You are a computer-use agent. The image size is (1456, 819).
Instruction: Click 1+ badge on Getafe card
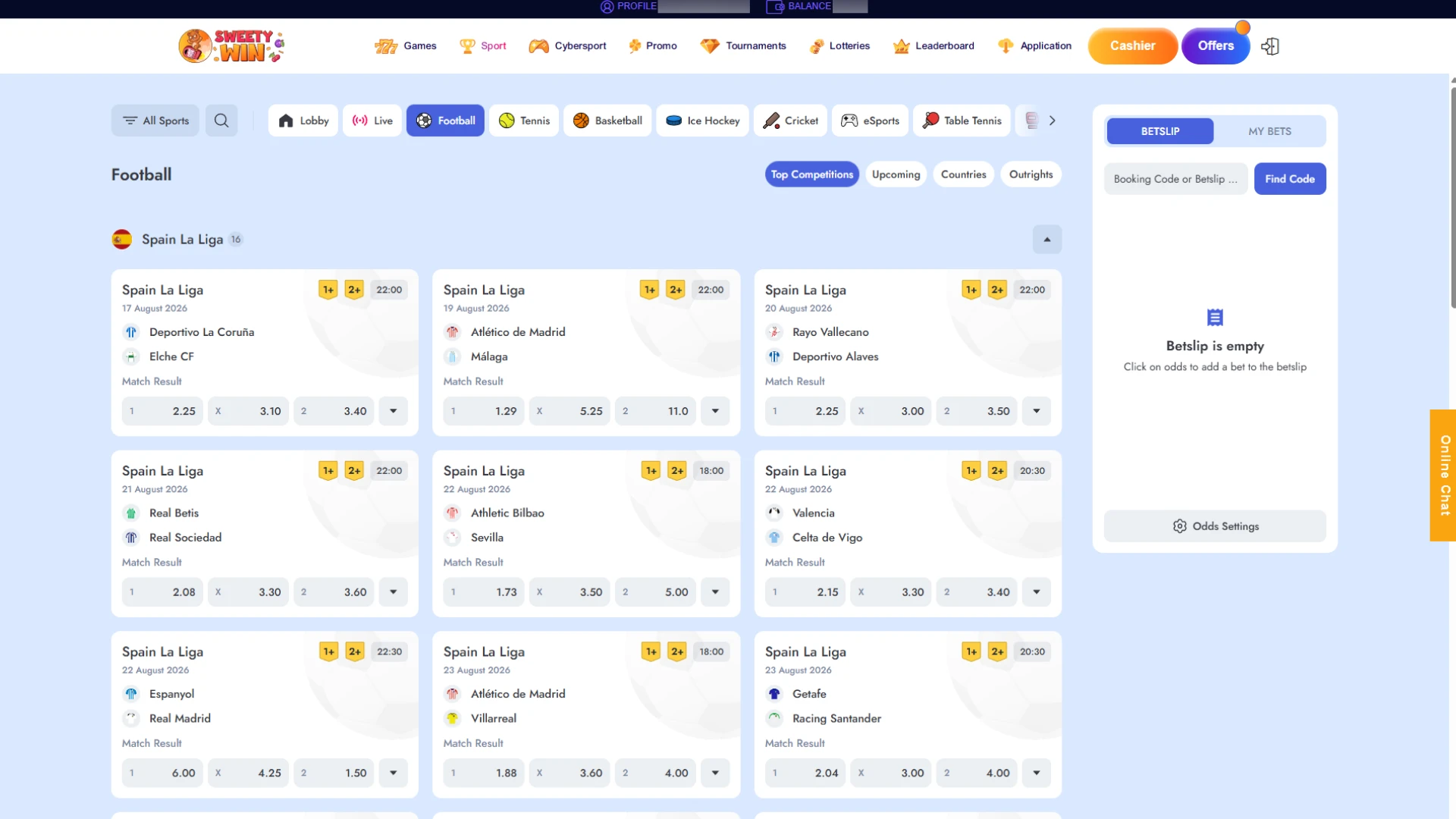point(971,652)
